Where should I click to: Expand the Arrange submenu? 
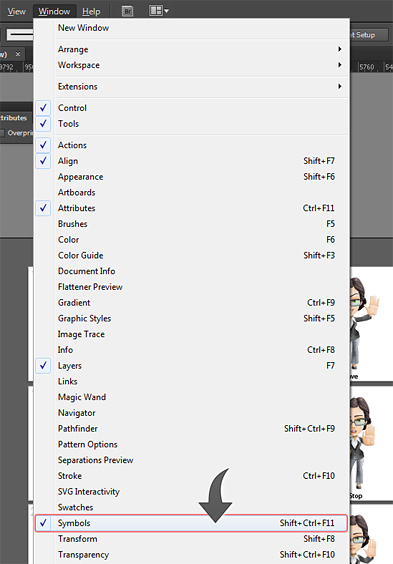[192, 49]
